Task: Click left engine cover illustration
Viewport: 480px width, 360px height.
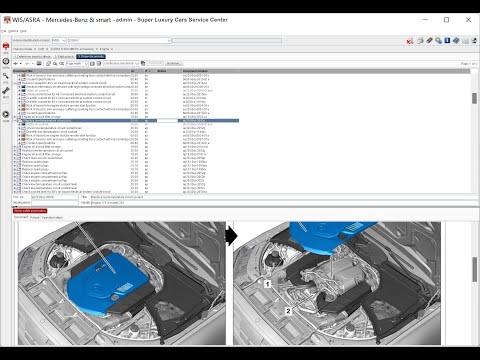Action: (122, 283)
